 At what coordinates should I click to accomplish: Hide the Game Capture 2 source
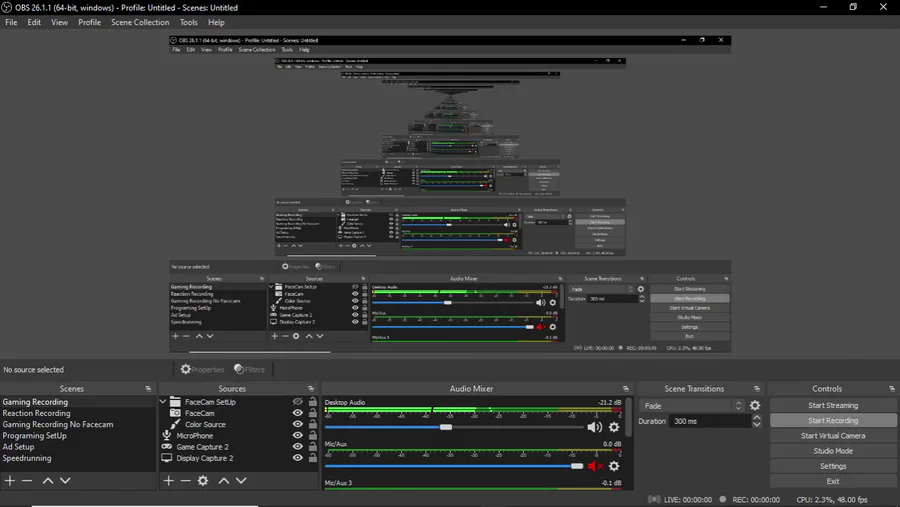(297, 447)
